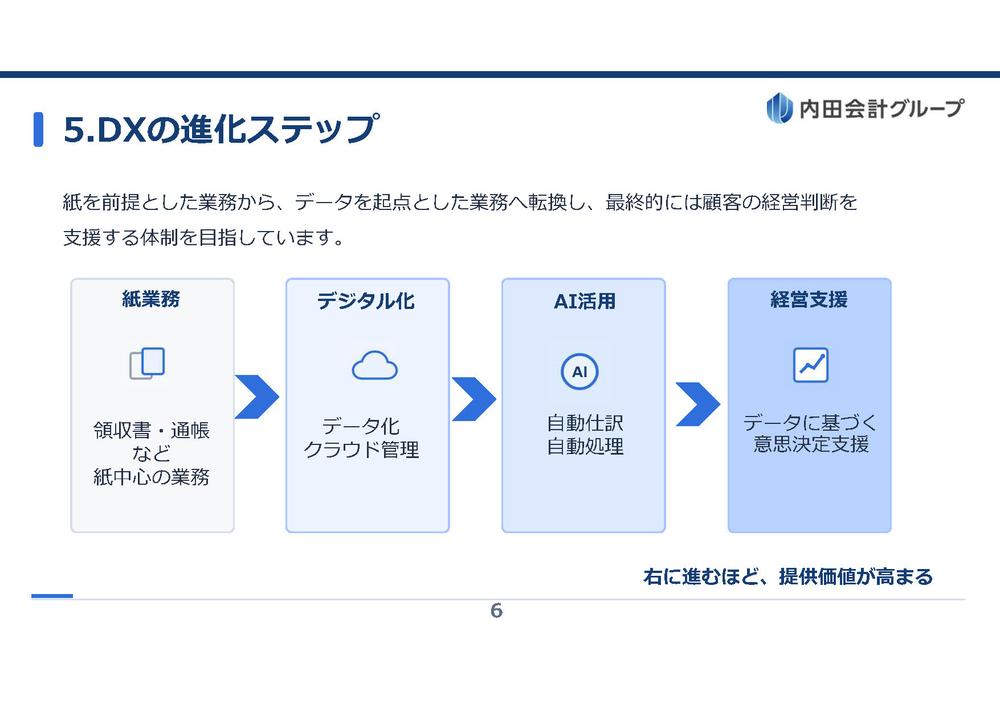This screenshot has height=701, width=1000.
Task: Click the paper documents icon under 紙業務
Action: tap(147, 364)
